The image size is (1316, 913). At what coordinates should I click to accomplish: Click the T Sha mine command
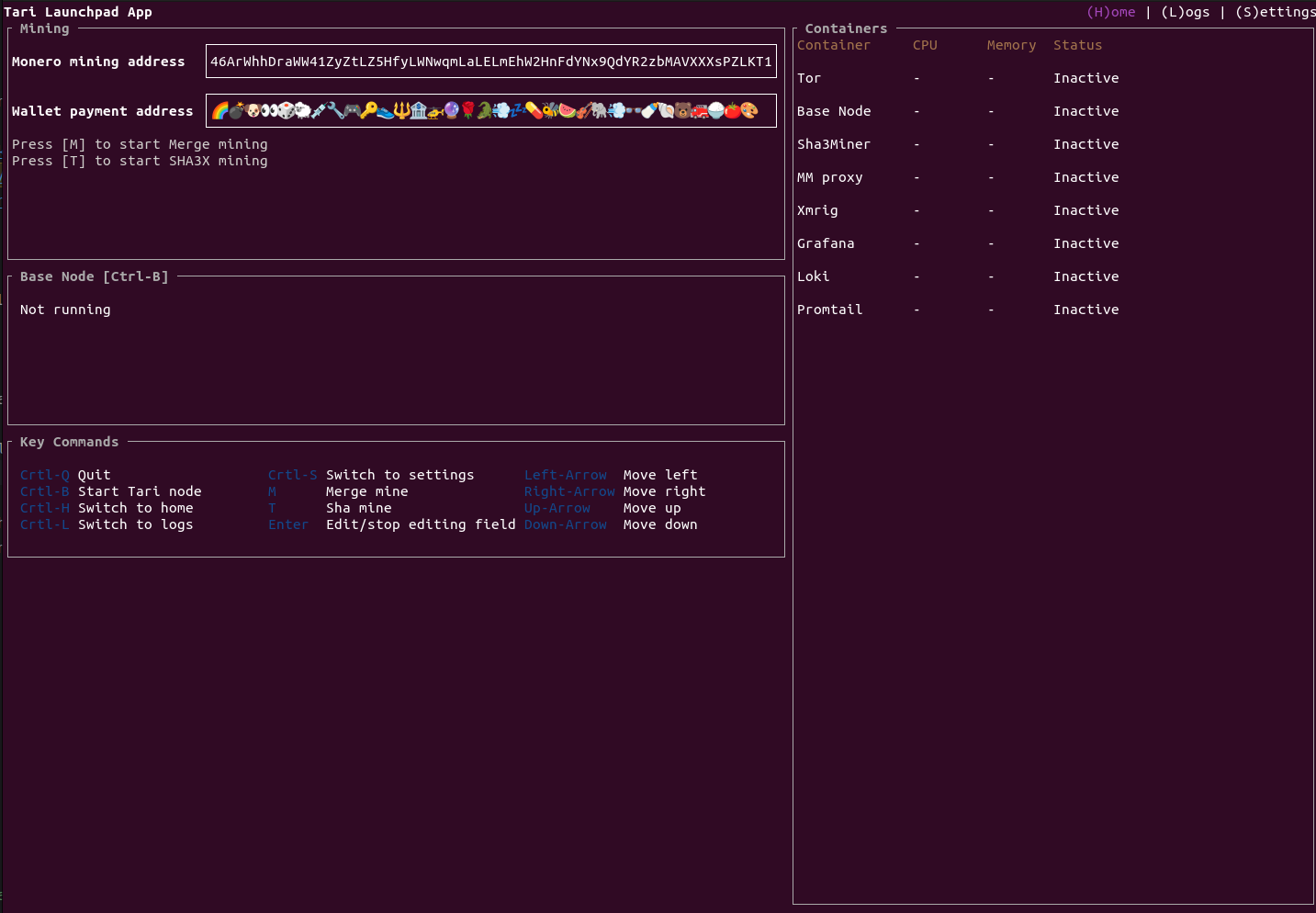[330, 508]
